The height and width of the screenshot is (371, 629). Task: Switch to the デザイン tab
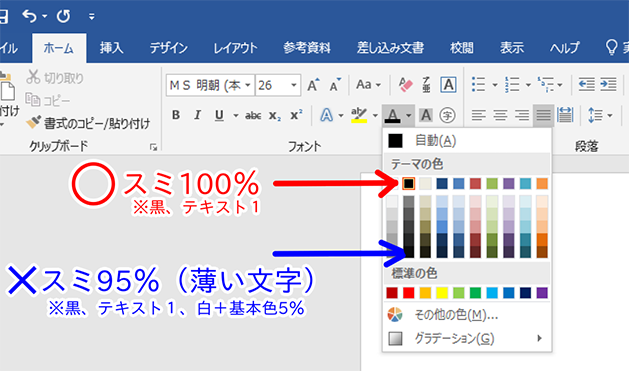(168, 48)
